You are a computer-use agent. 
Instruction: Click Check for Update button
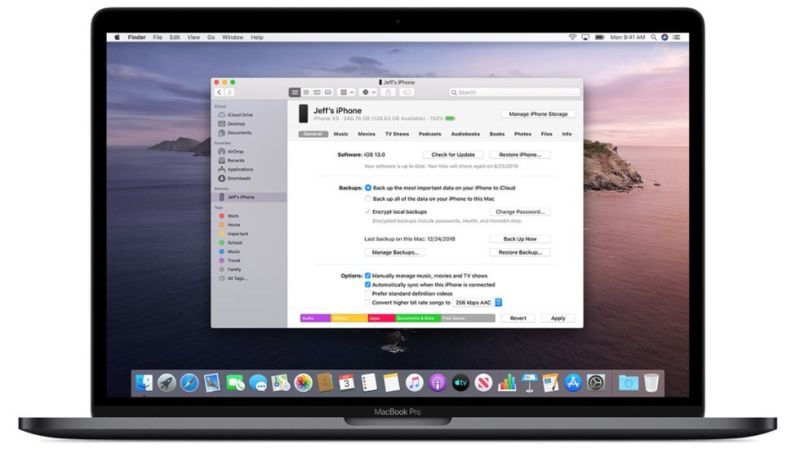coord(453,155)
